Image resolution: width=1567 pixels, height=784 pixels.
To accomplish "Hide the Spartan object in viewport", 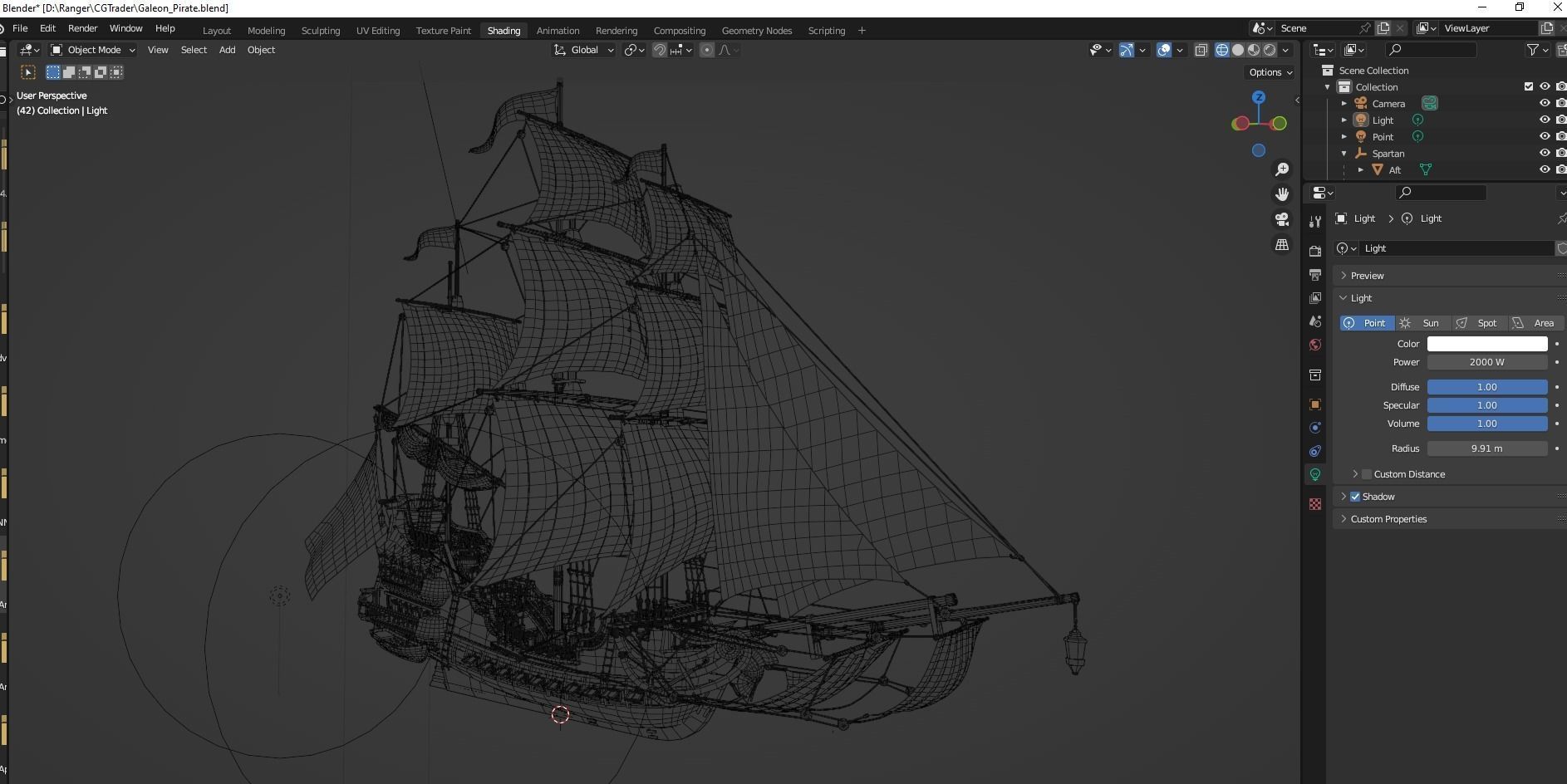I will pos(1545,154).
